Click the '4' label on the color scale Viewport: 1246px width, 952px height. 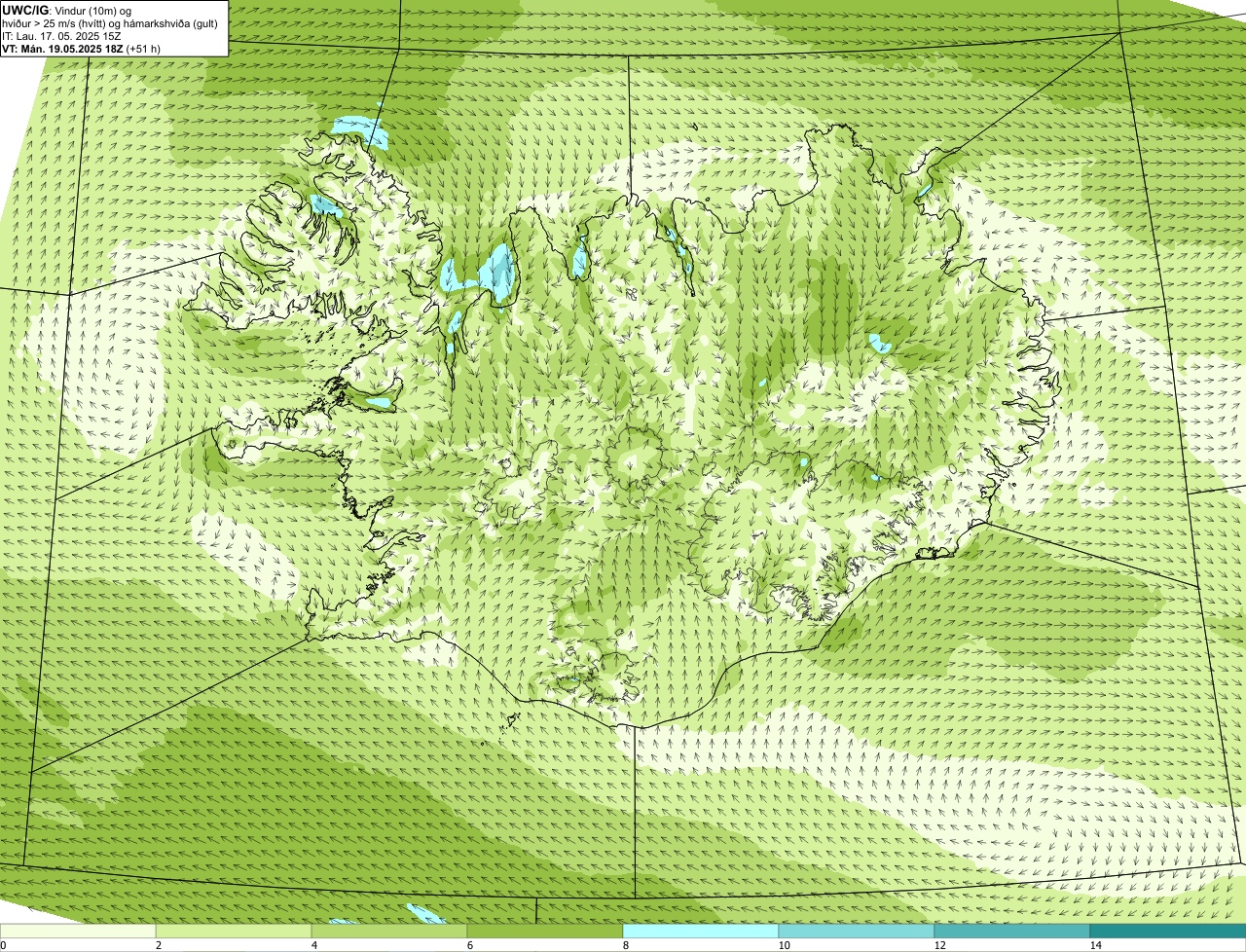point(313,945)
